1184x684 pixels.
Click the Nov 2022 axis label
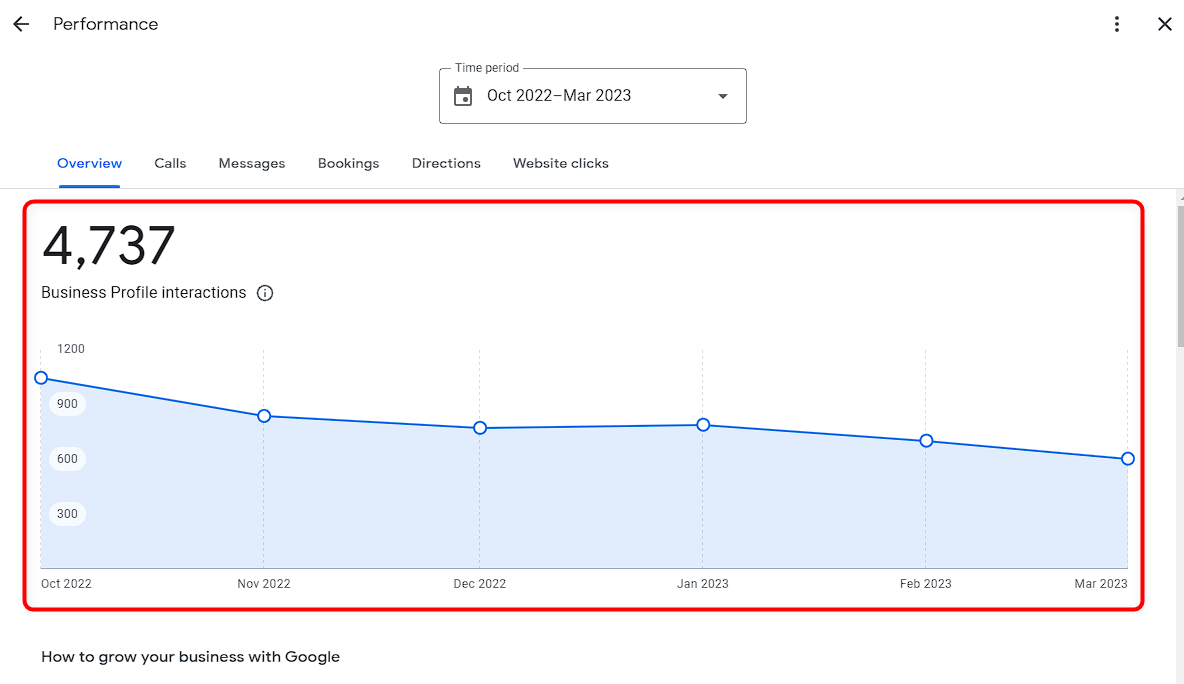click(x=264, y=583)
